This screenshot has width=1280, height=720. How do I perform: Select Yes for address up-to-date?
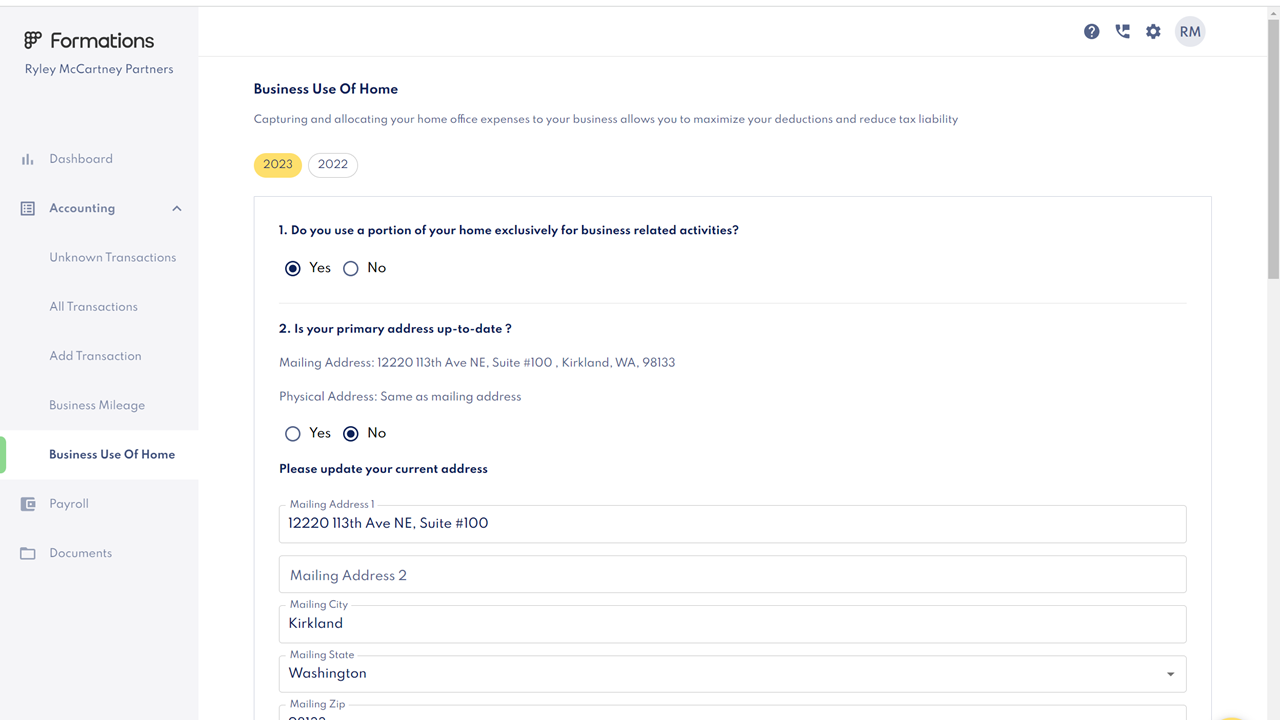[x=293, y=433]
